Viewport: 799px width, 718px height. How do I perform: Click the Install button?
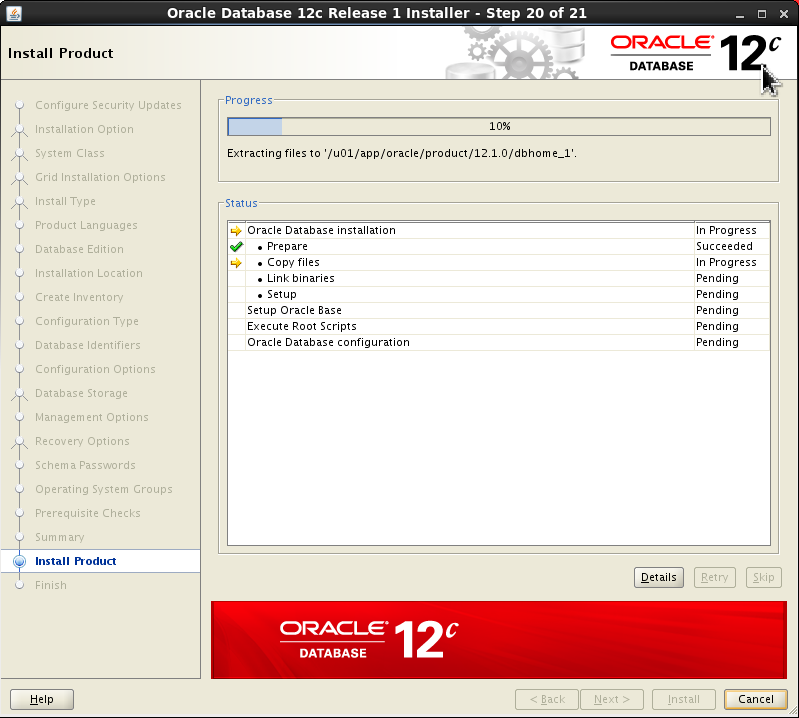(684, 699)
